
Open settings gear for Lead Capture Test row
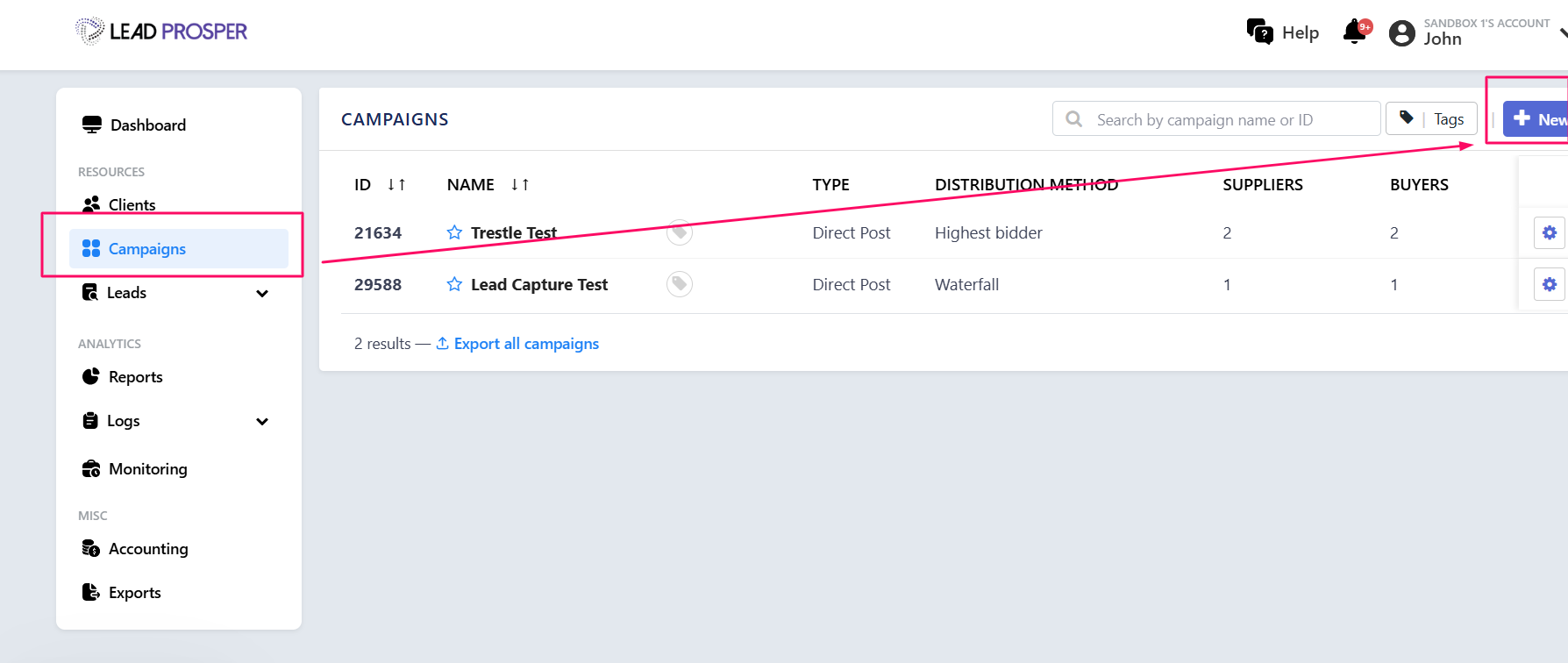pyautogui.click(x=1550, y=284)
